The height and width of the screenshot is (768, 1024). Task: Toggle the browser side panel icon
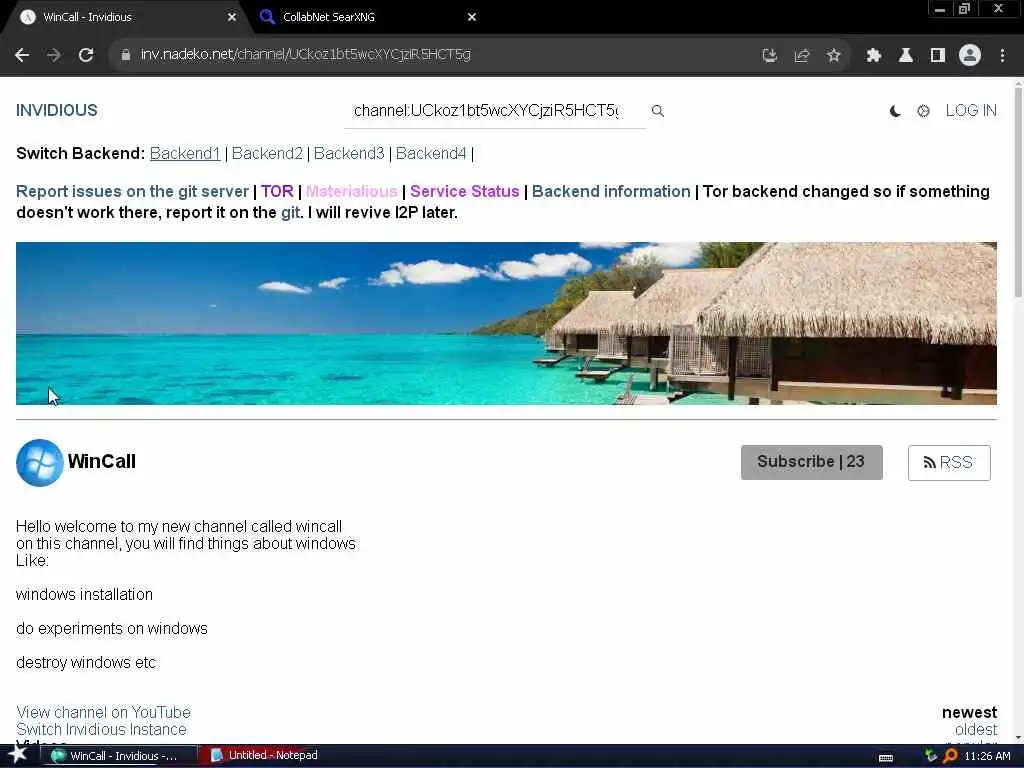938,56
